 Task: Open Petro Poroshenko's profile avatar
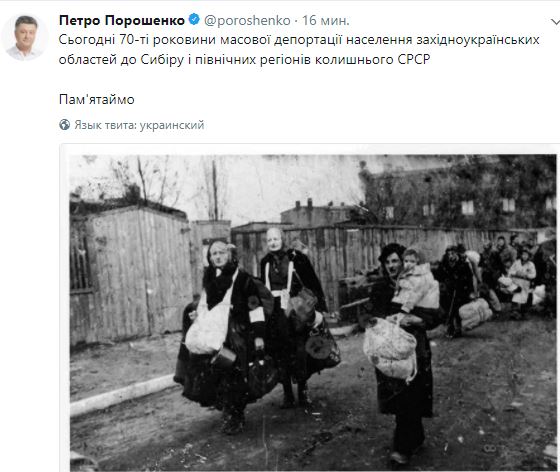pos(25,37)
